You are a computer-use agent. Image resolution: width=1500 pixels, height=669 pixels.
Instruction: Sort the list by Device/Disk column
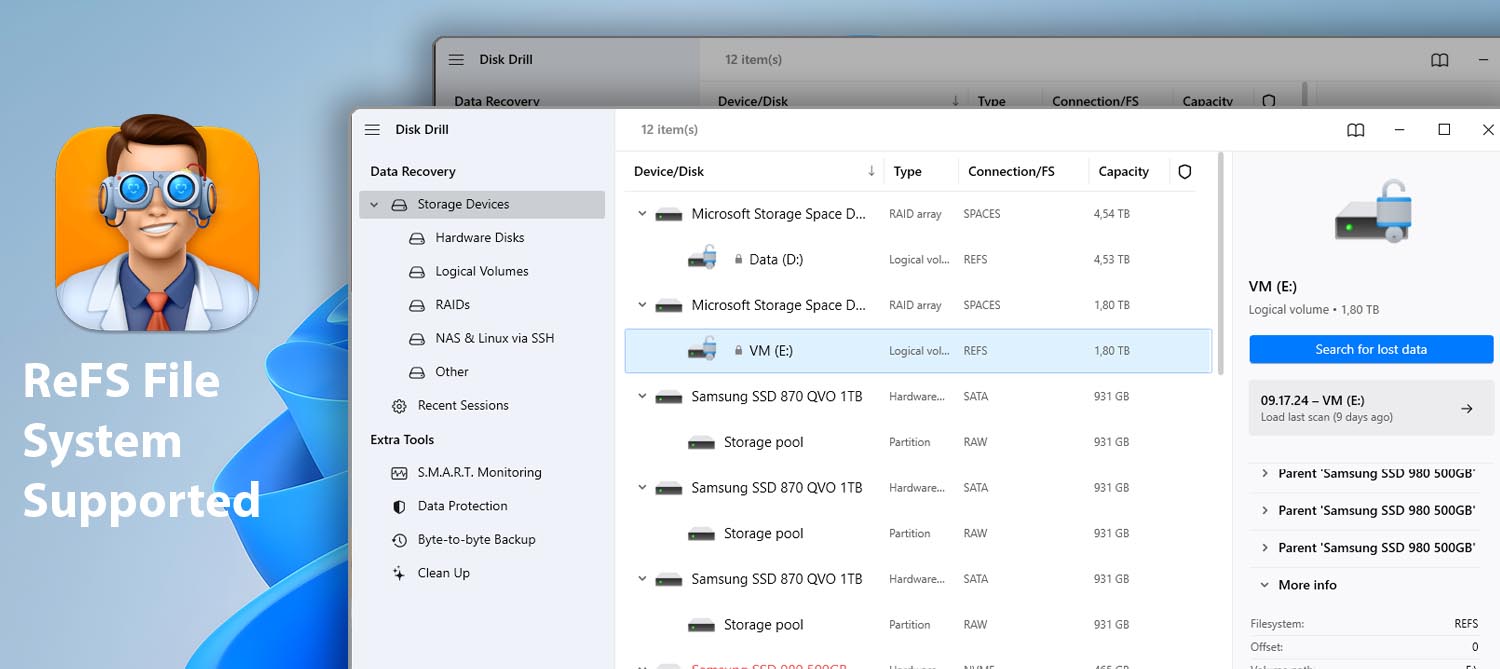click(x=668, y=171)
